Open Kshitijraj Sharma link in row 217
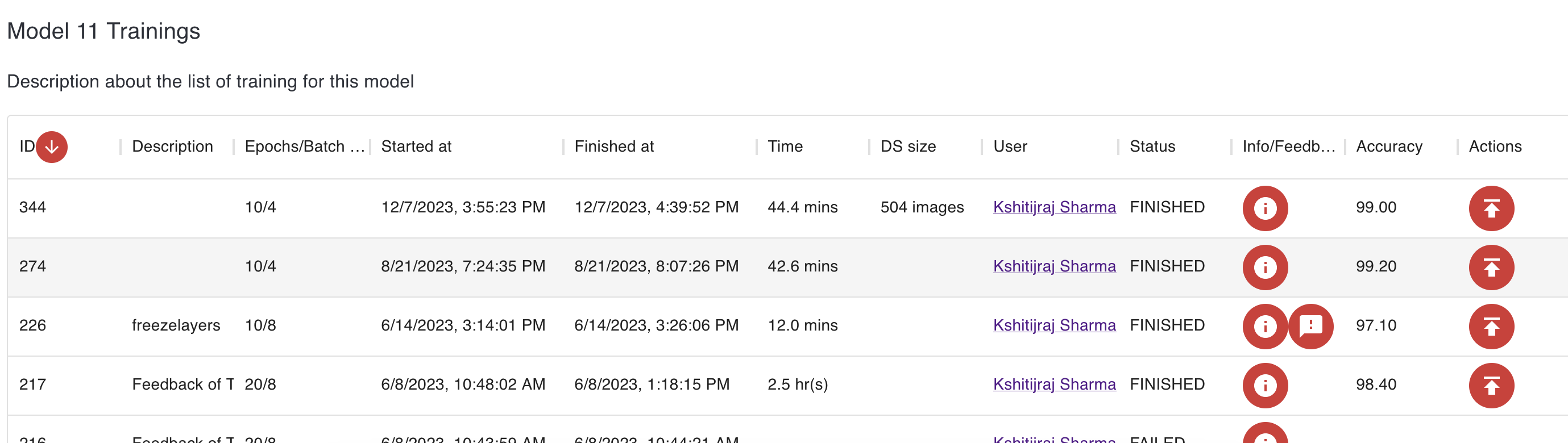This screenshot has height=443, width=1568. (x=1053, y=384)
